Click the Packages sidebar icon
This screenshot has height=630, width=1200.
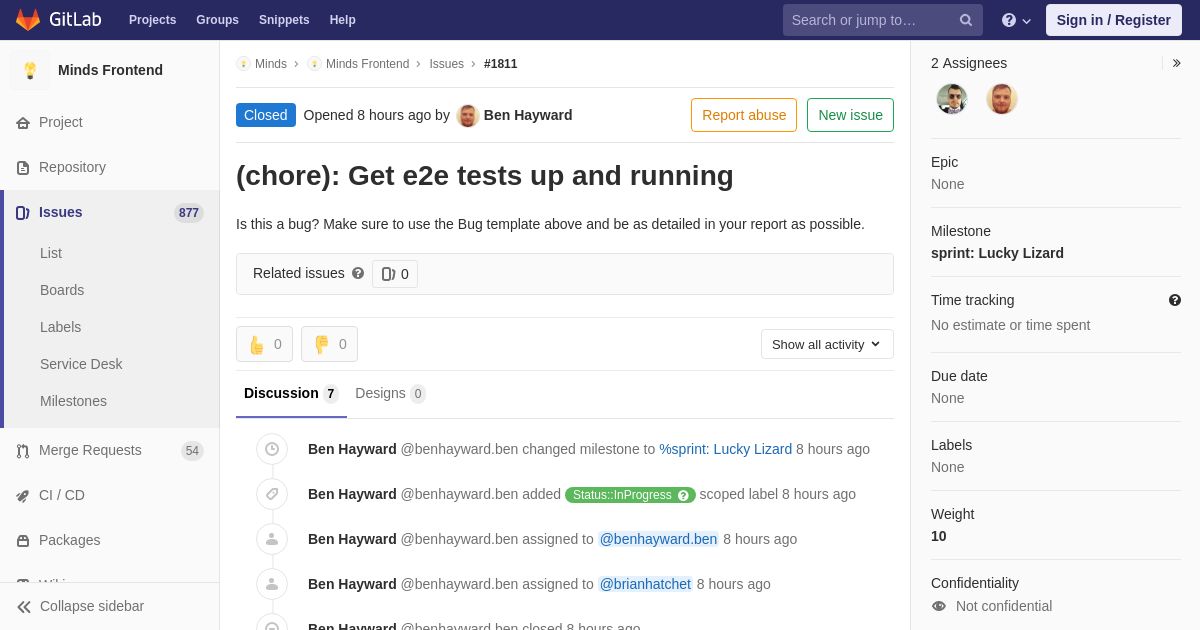point(23,541)
